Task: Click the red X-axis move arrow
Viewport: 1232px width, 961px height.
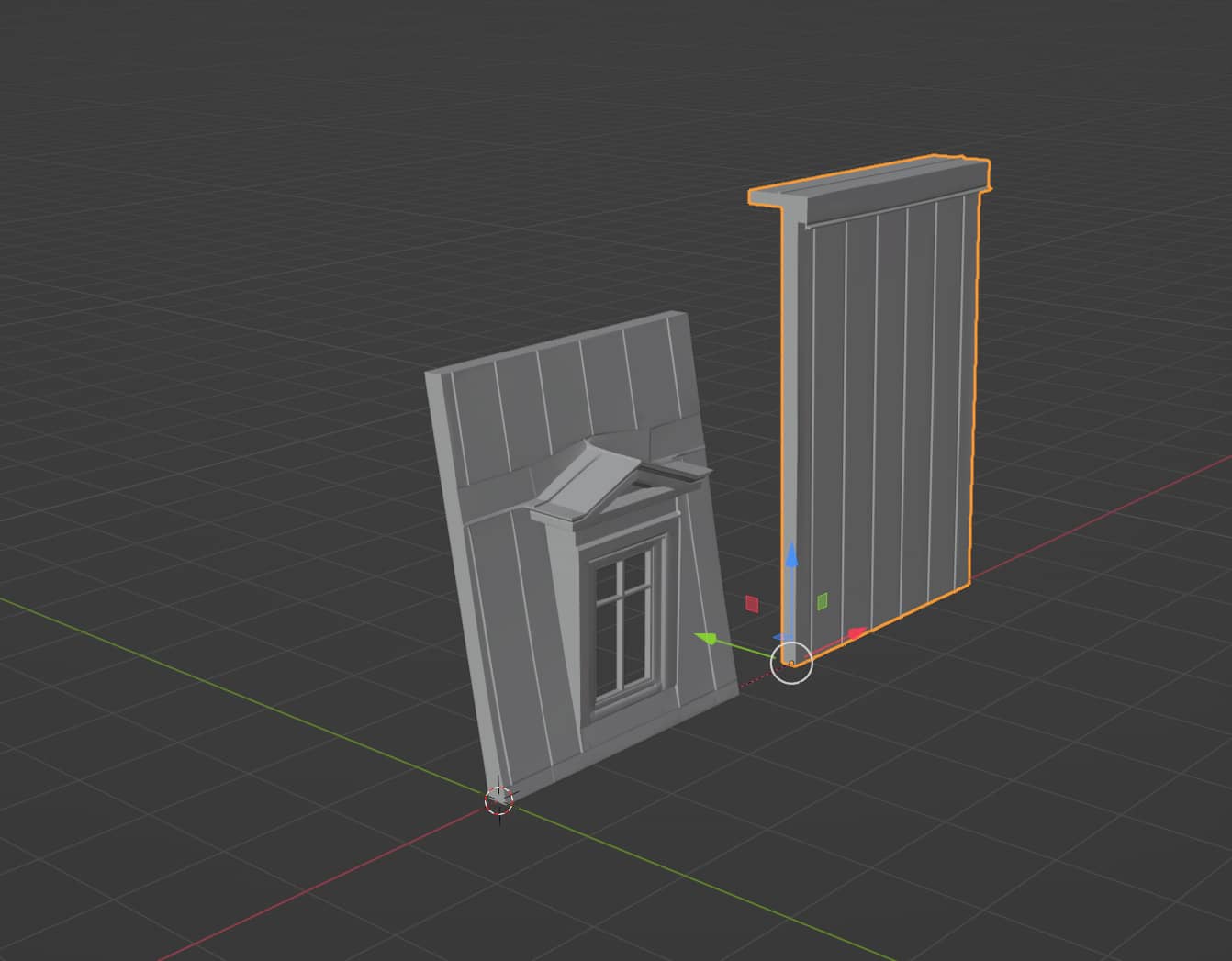Action: [x=857, y=633]
